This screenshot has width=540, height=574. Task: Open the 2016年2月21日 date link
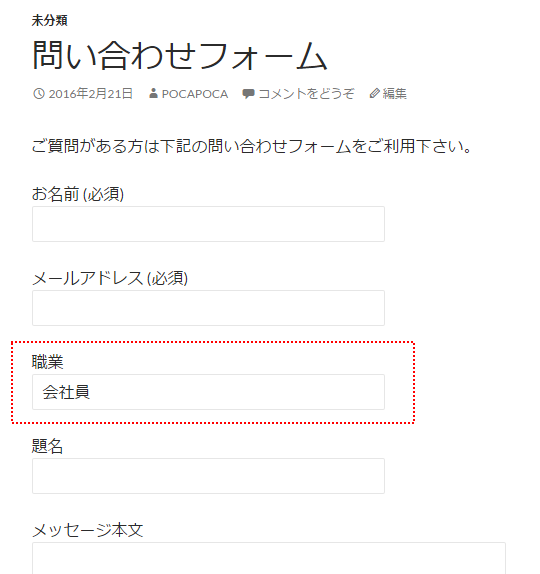pos(90,94)
